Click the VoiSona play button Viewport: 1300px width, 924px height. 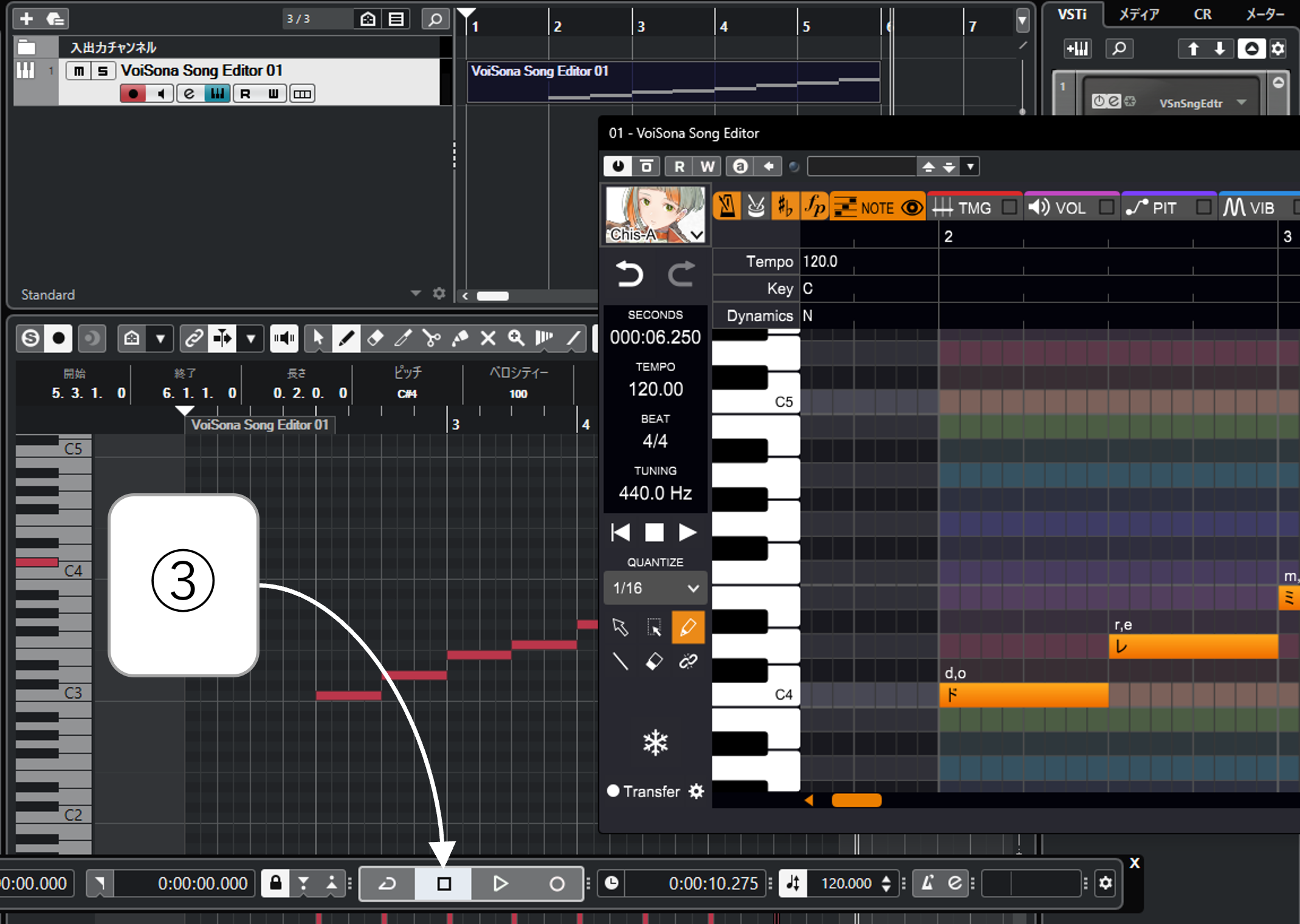pos(687,532)
